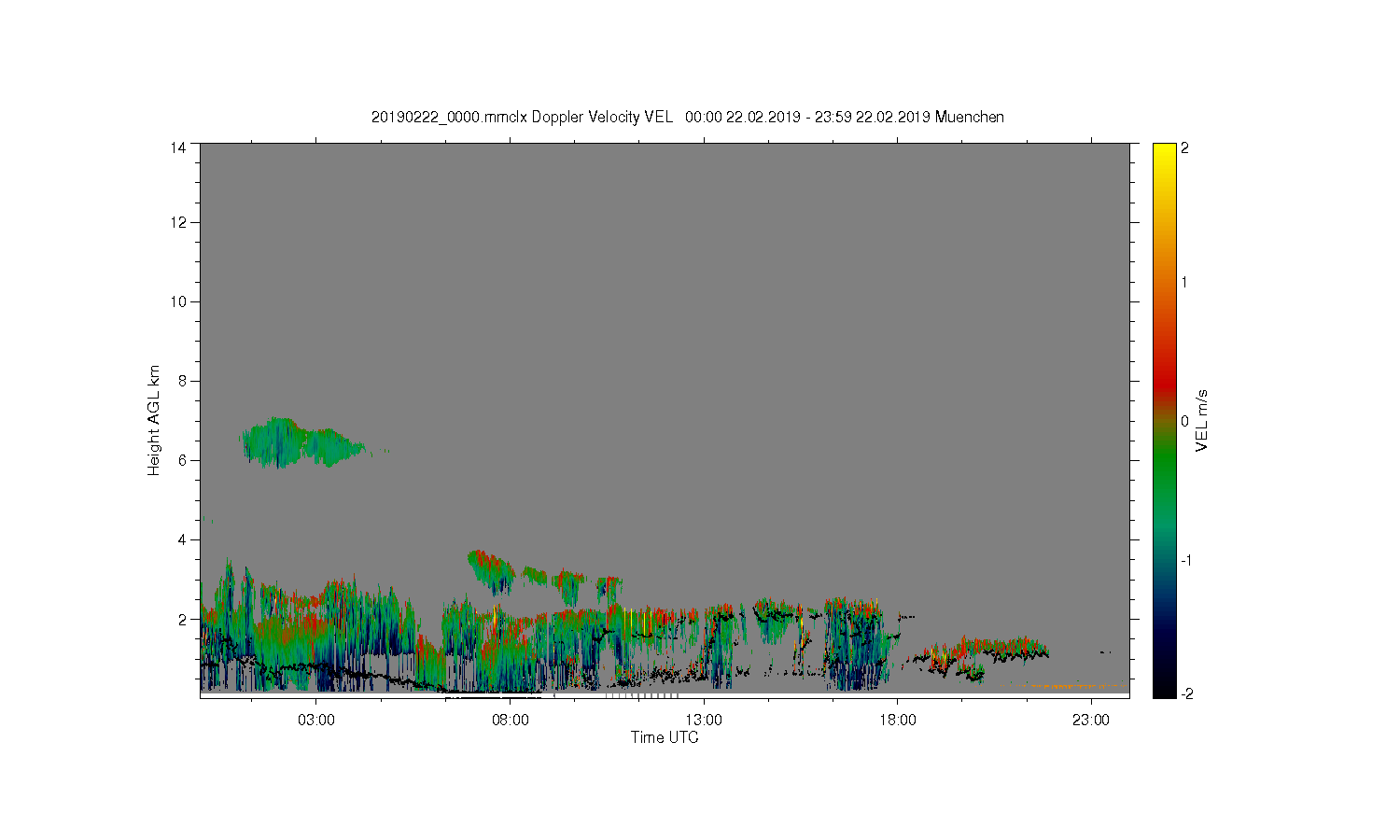
Task: Click the Height AGL km axis title
Action: coord(154,420)
